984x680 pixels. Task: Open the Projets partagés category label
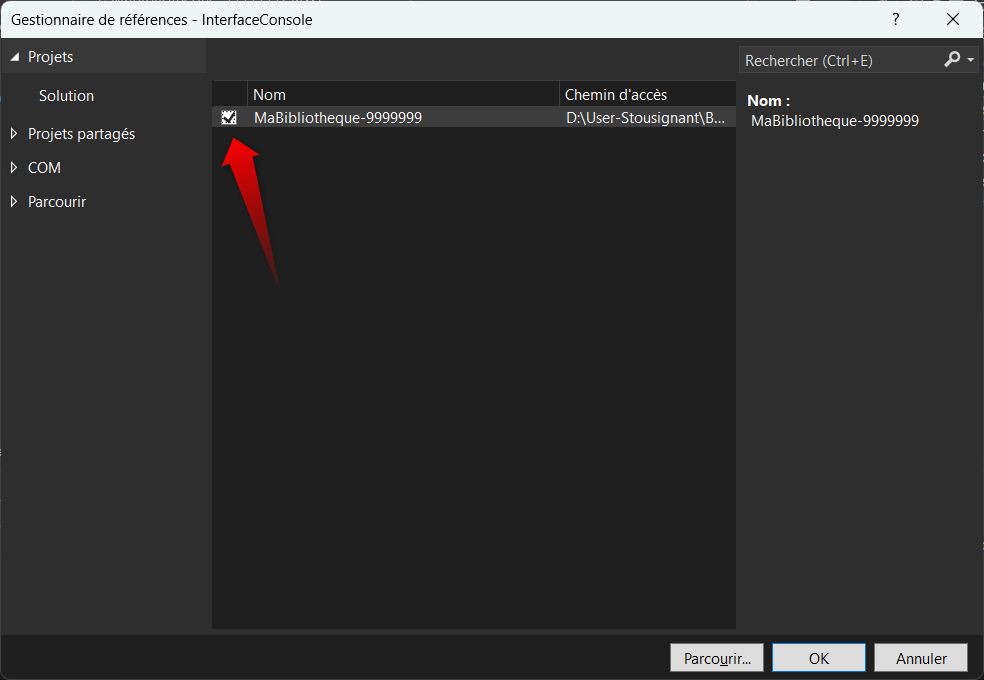81,134
